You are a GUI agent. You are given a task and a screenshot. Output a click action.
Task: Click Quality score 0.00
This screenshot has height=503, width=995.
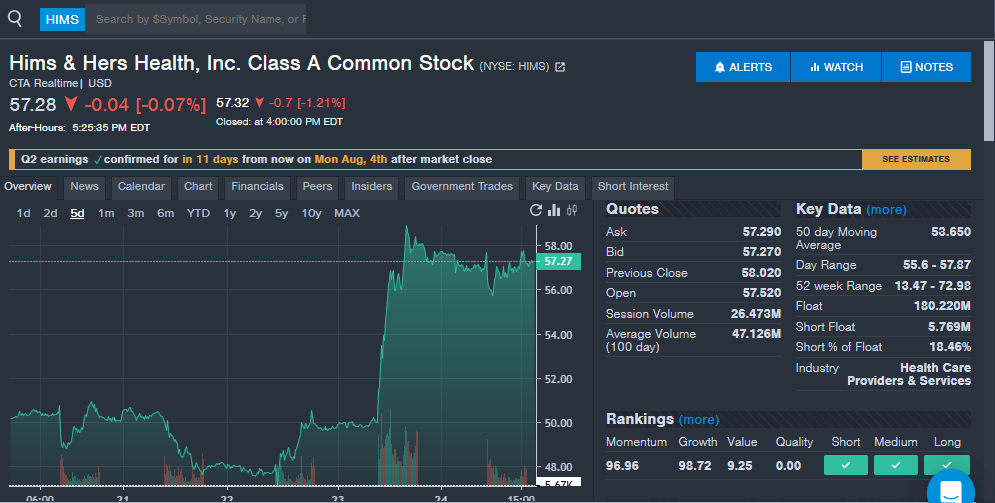[788, 466]
